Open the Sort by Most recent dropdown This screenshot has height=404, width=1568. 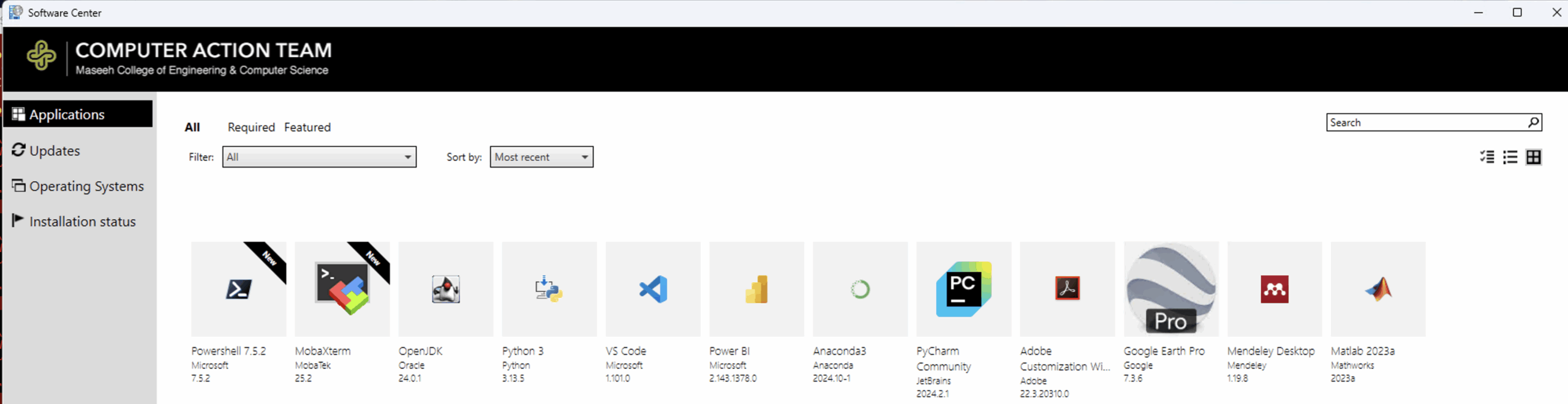coord(541,157)
